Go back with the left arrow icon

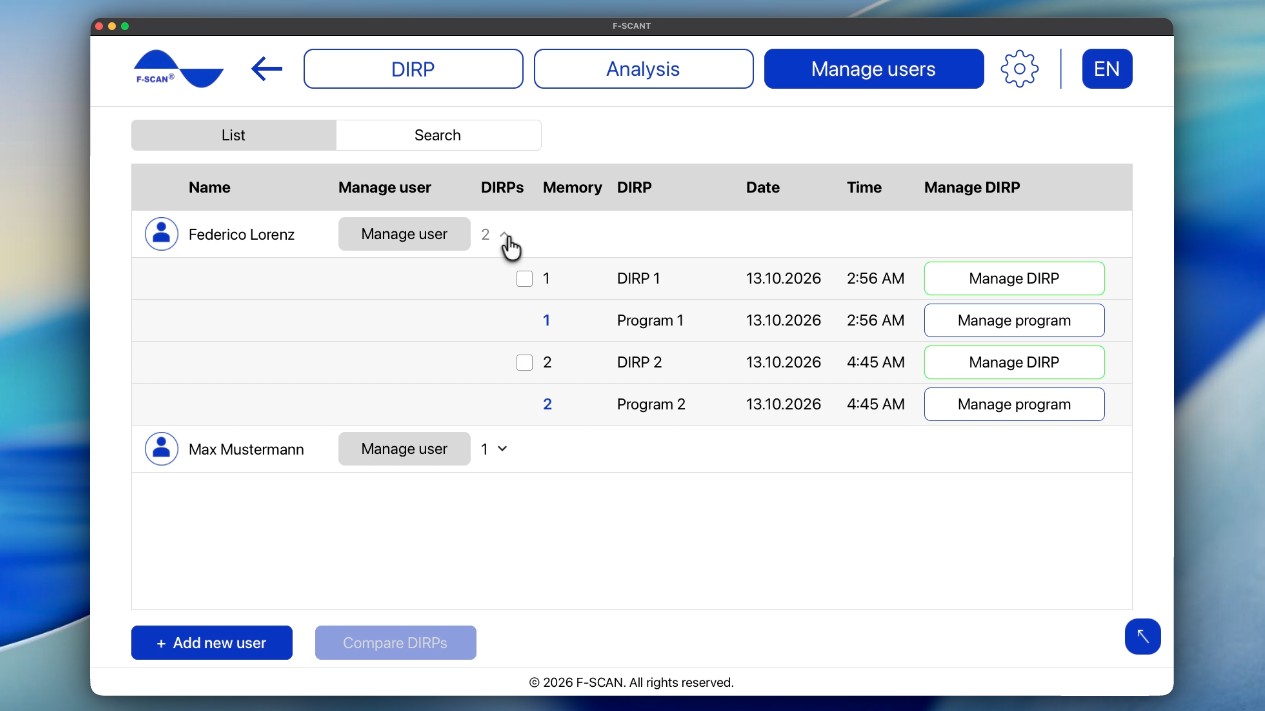coord(266,69)
